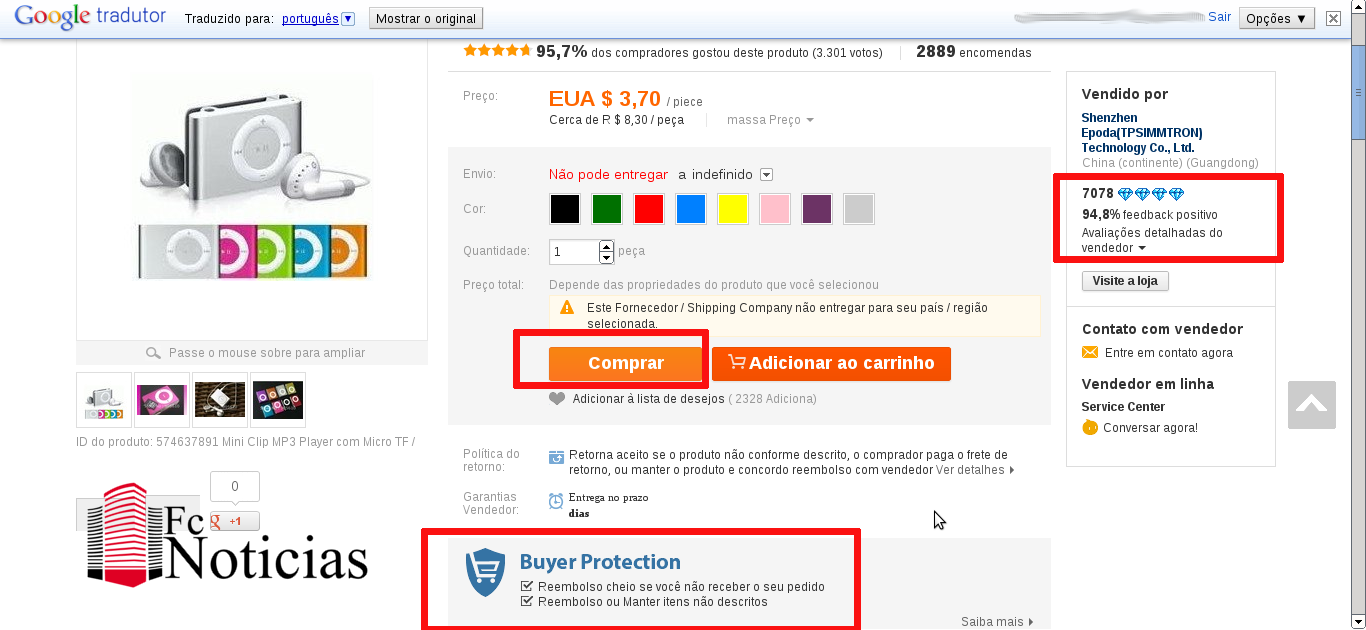
Task: Click Adicionar ao carrinho button
Action: [x=831, y=364]
